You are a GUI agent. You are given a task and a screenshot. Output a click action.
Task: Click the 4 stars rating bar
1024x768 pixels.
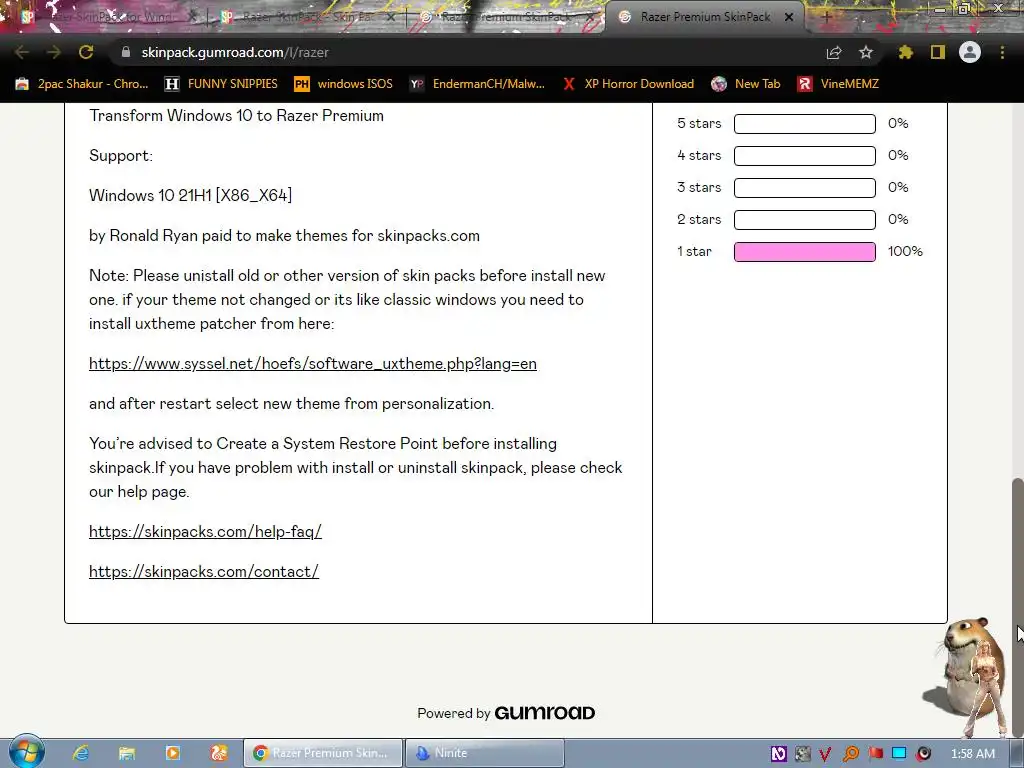[805, 155]
